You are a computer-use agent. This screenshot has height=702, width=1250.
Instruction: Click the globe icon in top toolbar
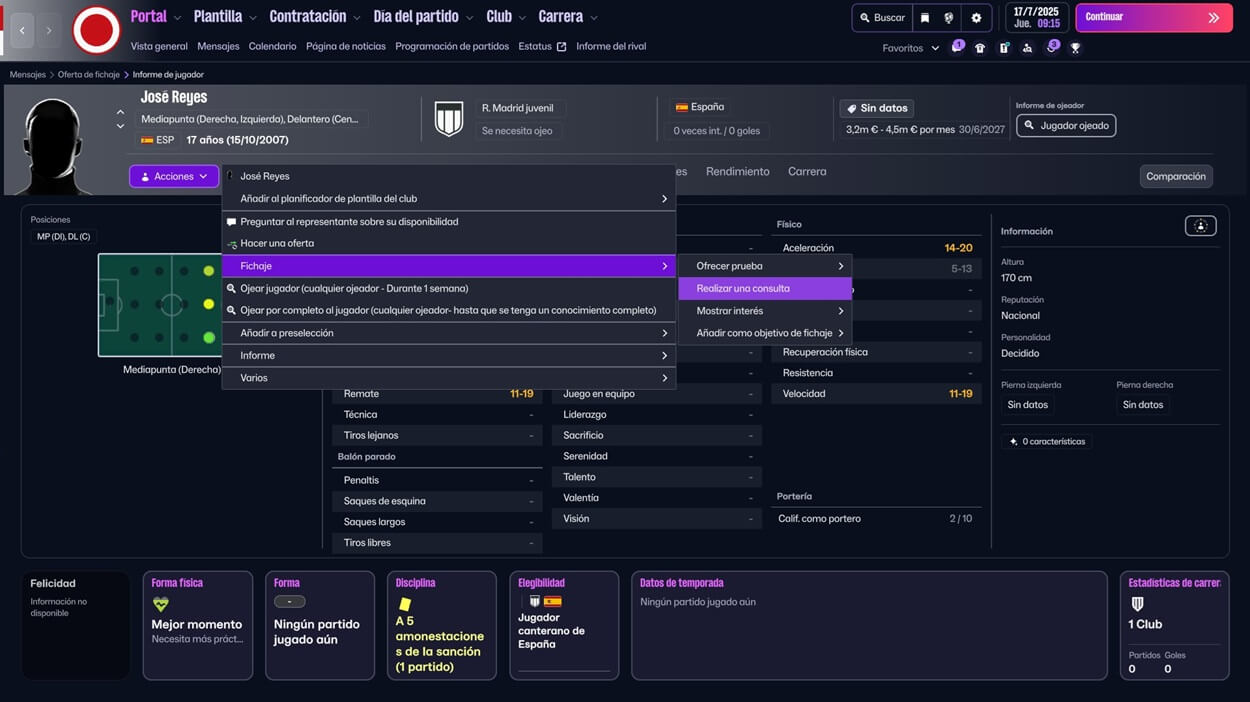pos(950,18)
